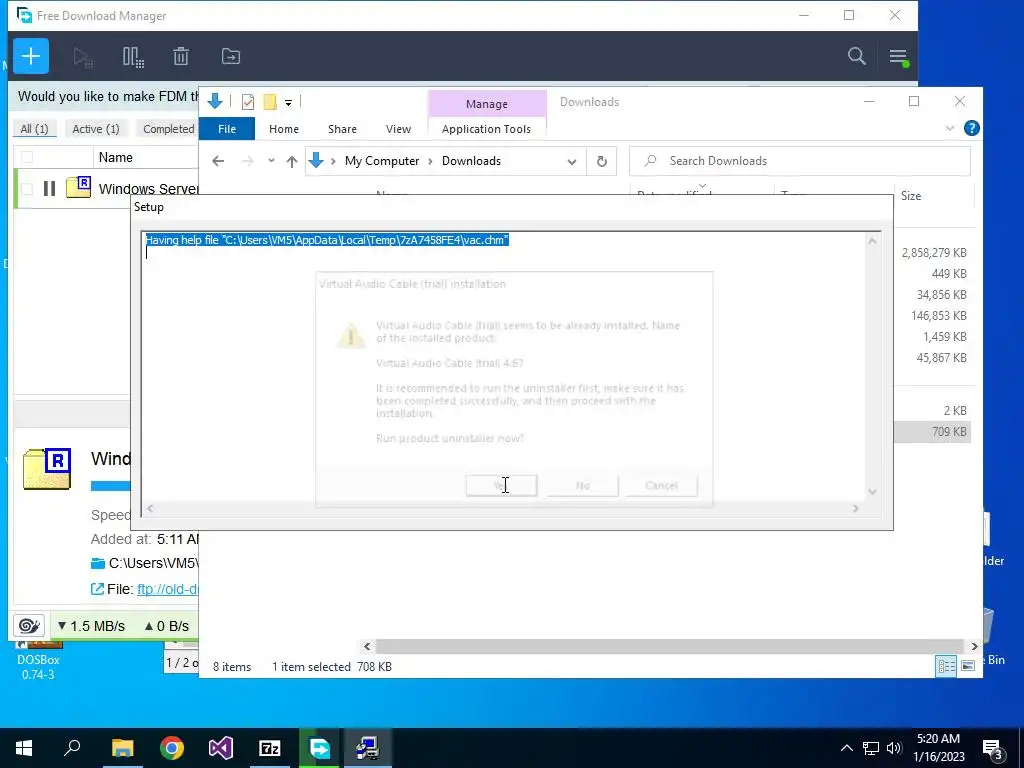Click scroll right arrow of Explorer horizontal scrollbar
The image size is (1024, 768).
[x=974, y=647]
